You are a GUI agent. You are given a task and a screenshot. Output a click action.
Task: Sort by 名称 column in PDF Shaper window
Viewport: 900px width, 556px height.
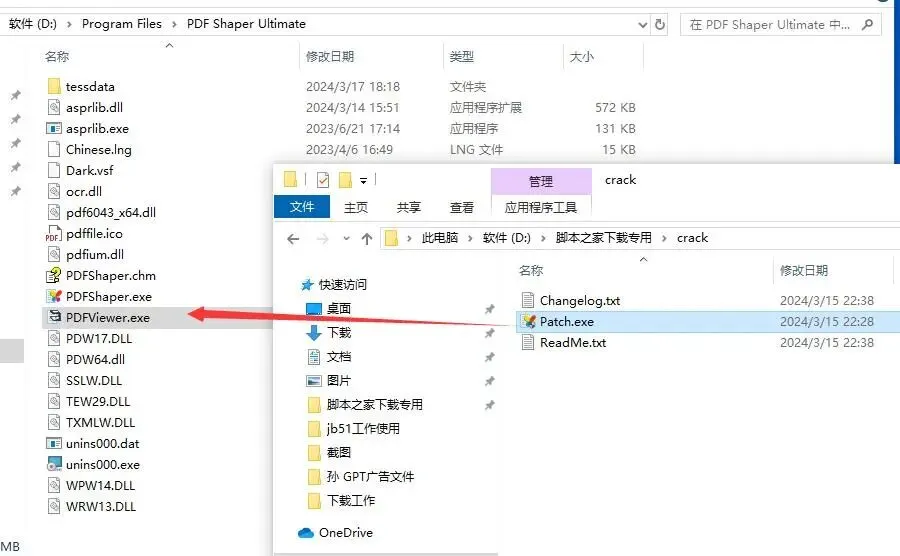pyautogui.click(x=57, y=56)
